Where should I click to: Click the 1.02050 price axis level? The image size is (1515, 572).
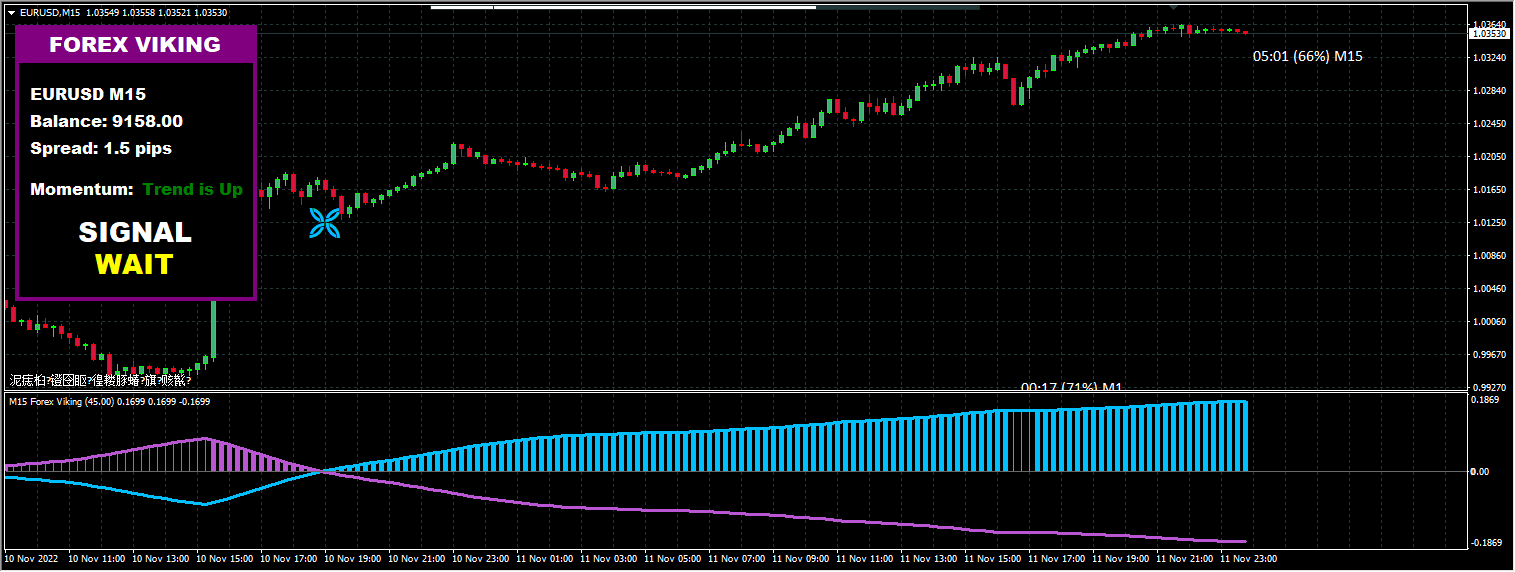[1490, 157]
